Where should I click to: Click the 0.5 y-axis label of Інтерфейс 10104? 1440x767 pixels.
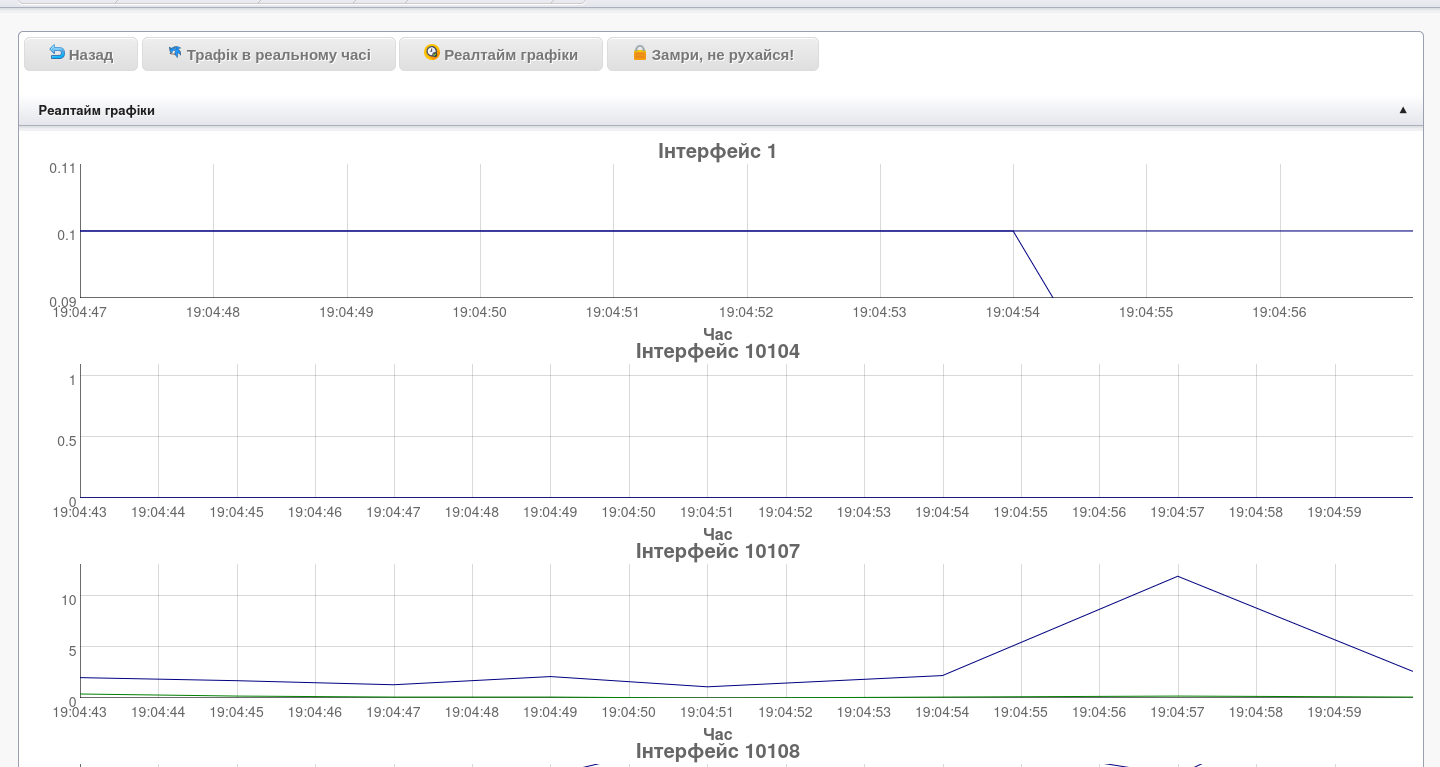point(66,439)
